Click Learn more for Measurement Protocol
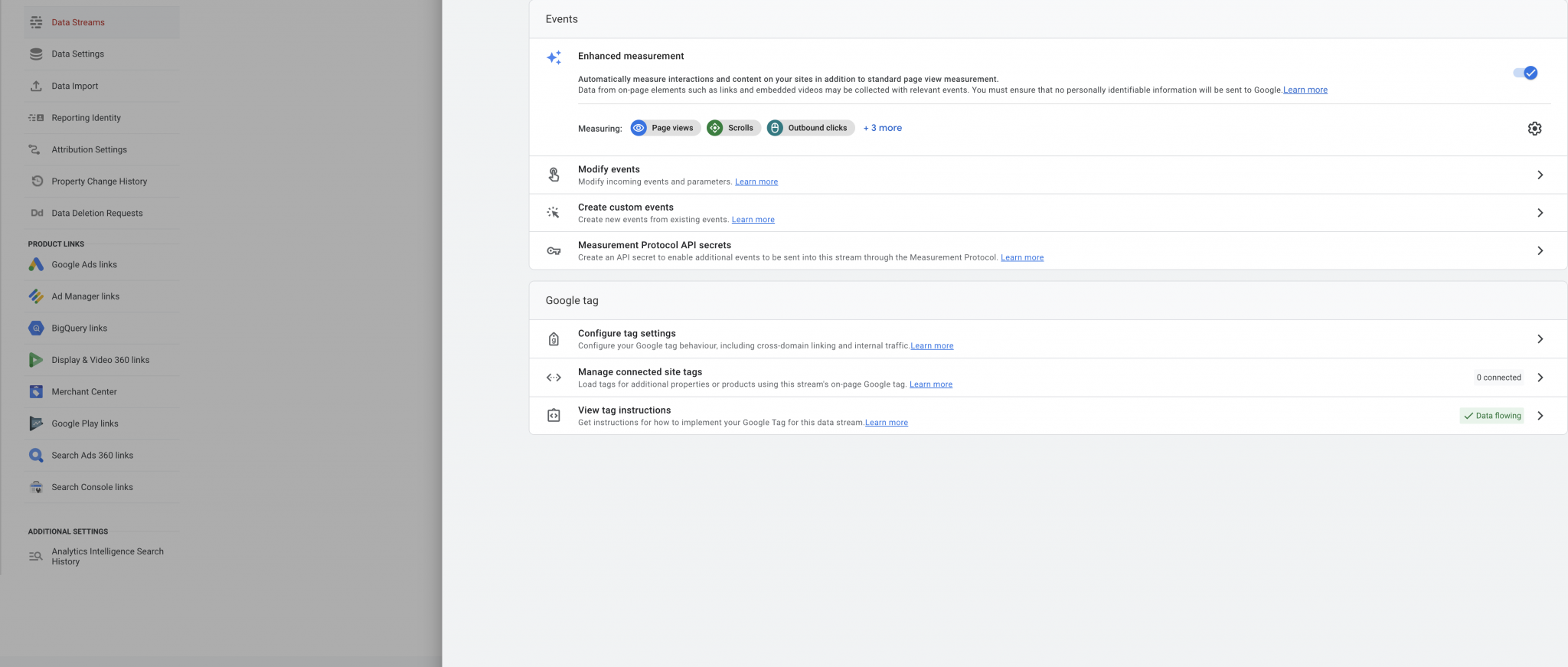The image size is (1568, 667). click(1022, 257)
